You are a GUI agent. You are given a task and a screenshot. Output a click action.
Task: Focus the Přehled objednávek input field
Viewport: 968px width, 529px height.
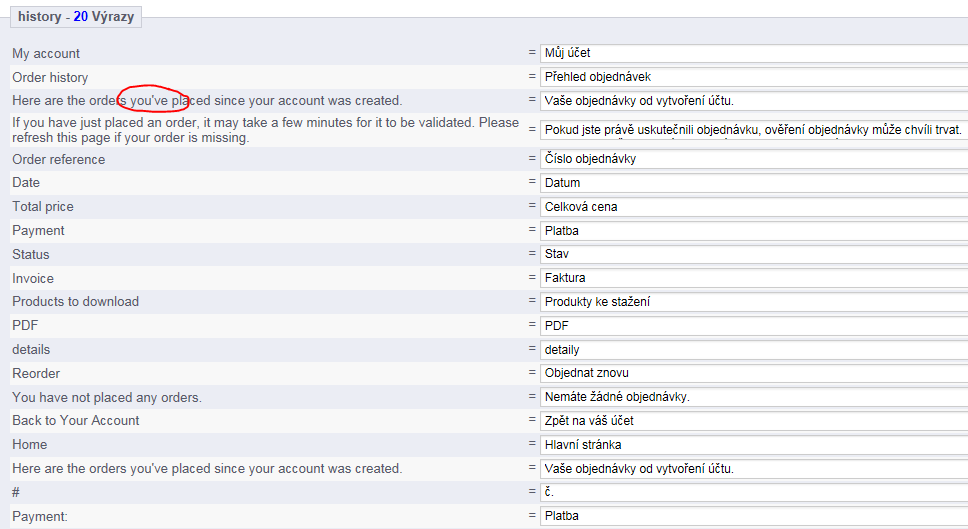pyautogui.click(x=752, y=77)
